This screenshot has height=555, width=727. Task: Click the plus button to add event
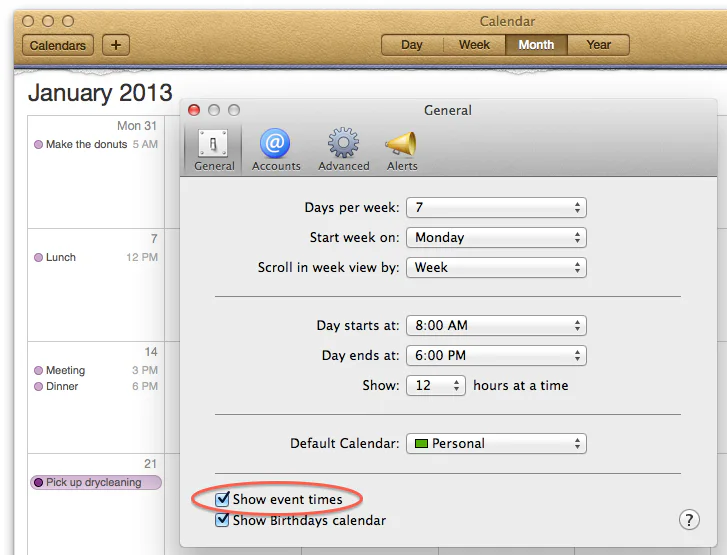tap(115, 45)
